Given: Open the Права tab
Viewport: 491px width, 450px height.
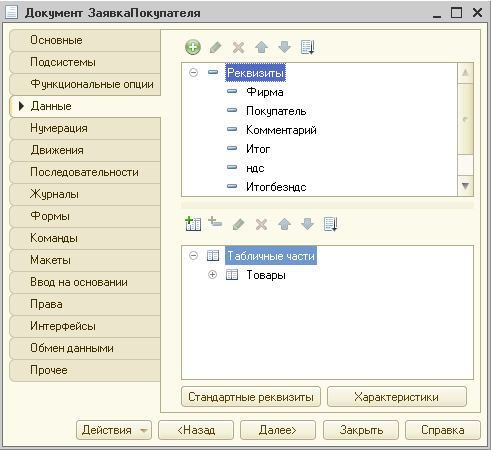Looking at the screenshot, I should (x=85, y=304).
